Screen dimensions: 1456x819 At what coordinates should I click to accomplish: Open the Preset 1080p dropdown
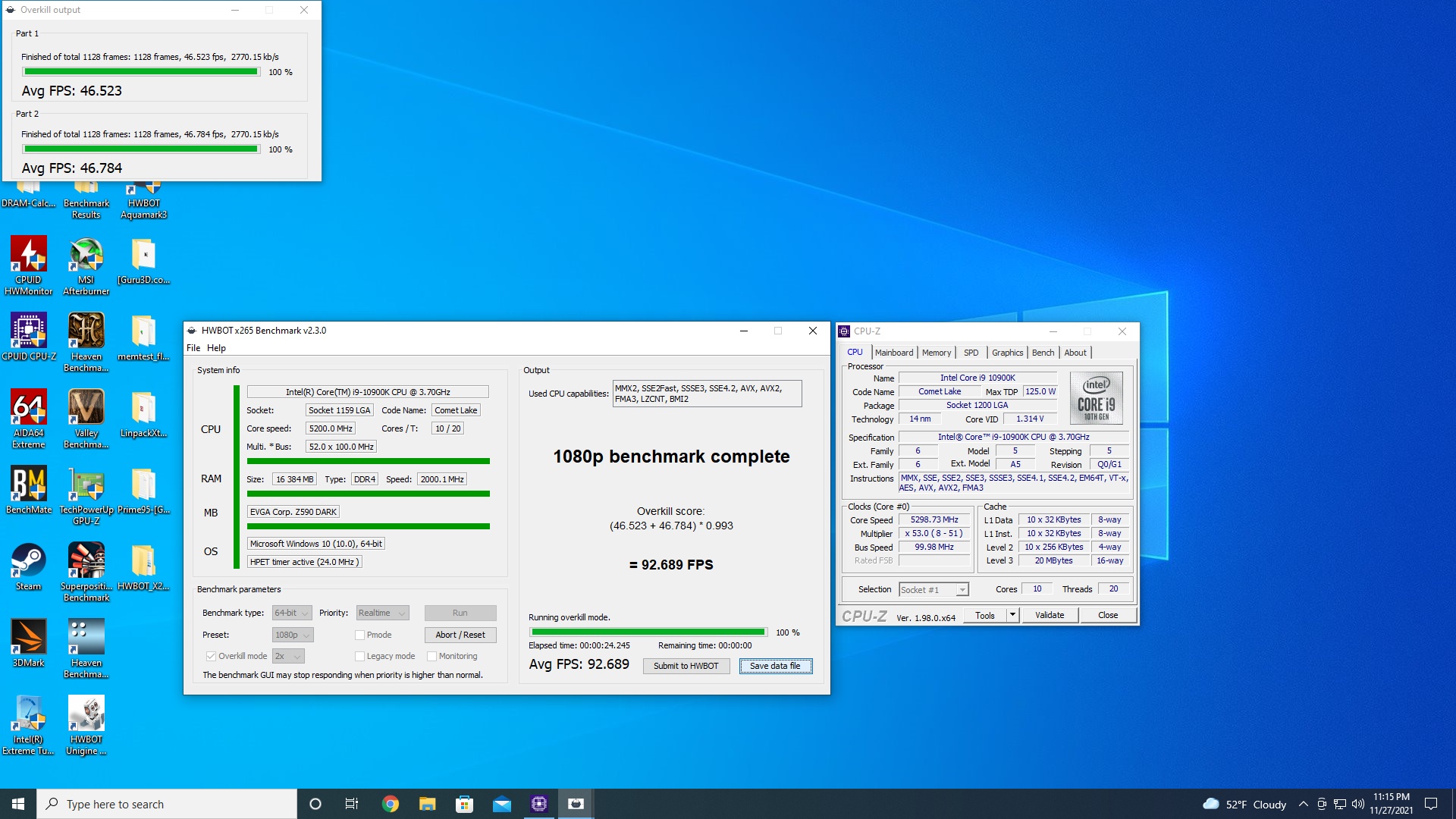[293, 635]
